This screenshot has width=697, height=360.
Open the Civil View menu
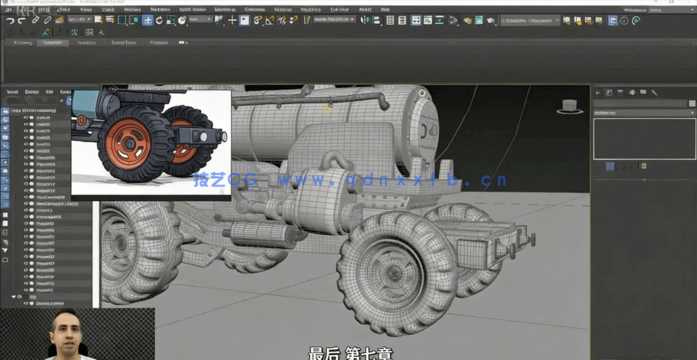(340, 9)
